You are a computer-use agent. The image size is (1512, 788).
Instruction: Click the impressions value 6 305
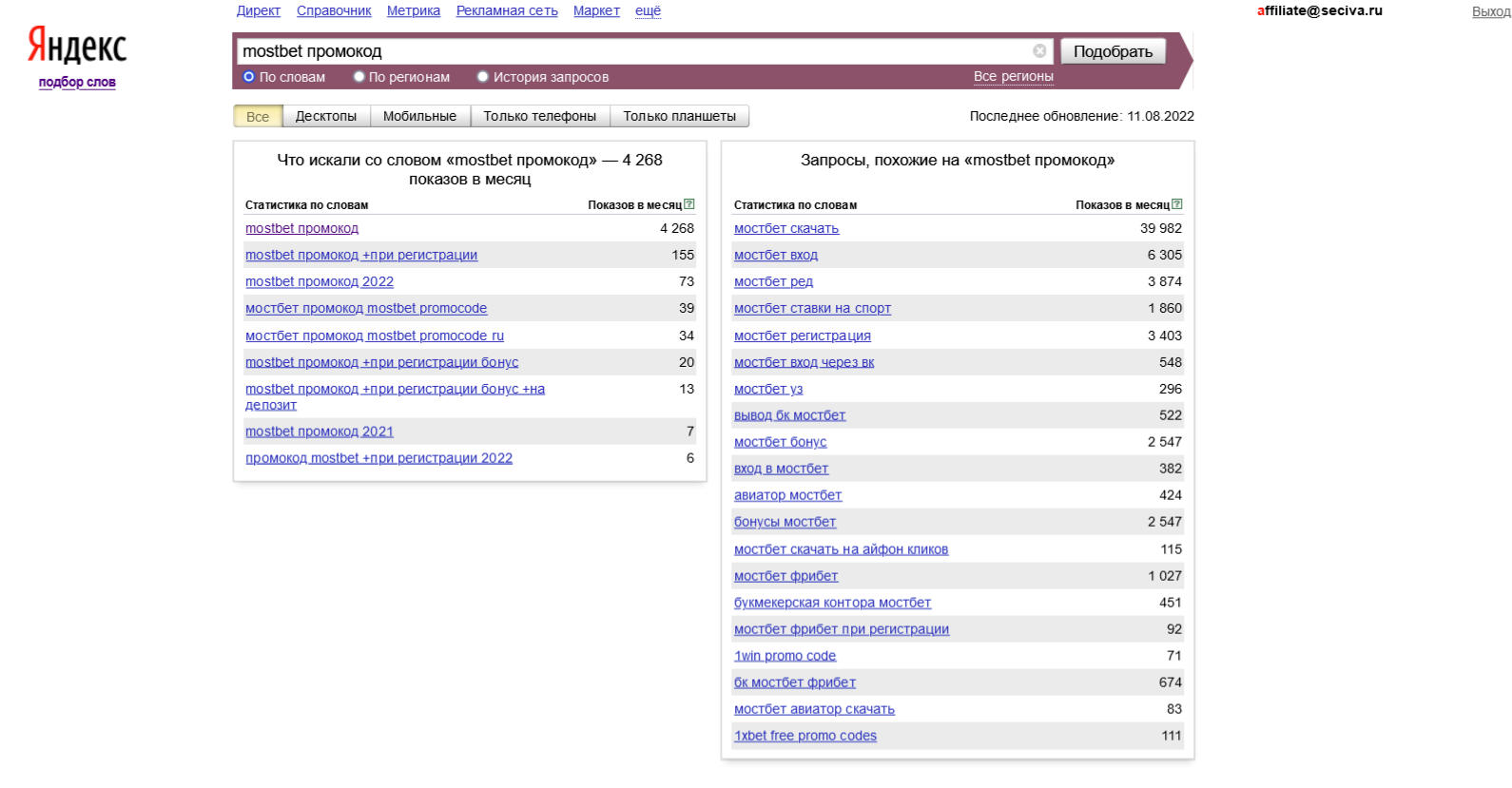pos(1165,255)
